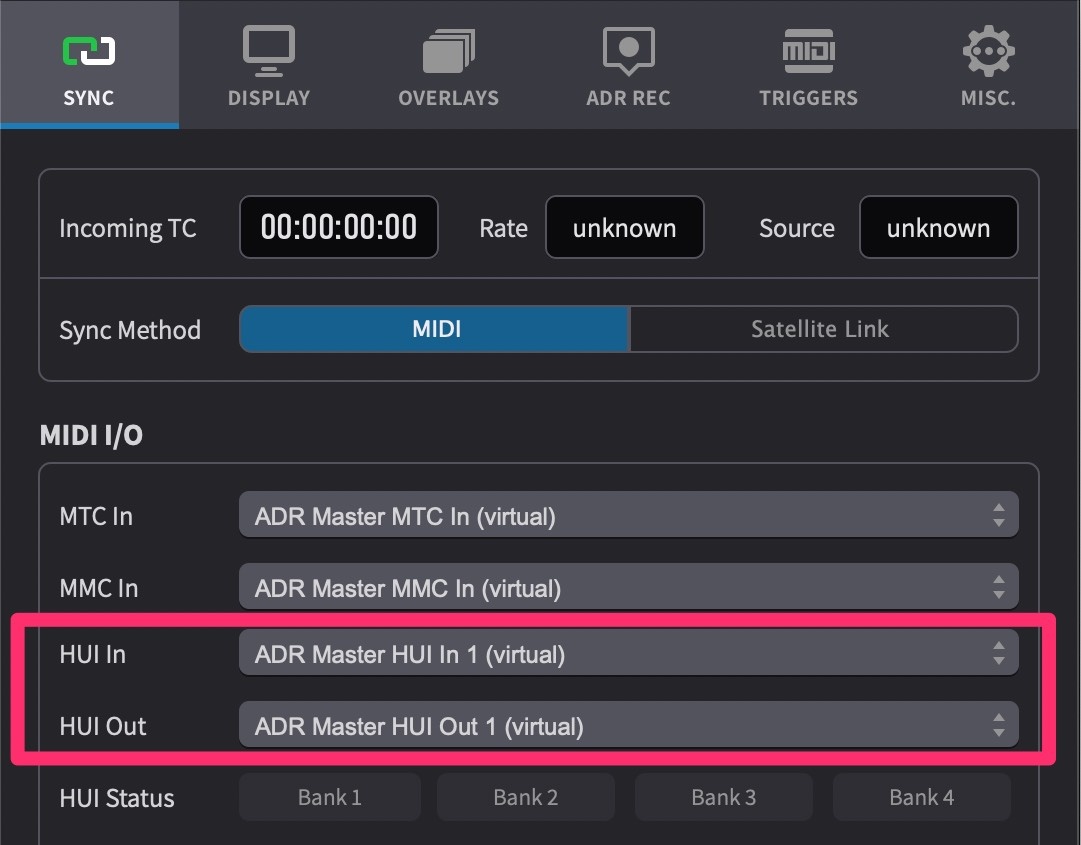Click the TRIGGERS MIDI icon
This screenshot has width=1081, height=845.
click(809, 51)
